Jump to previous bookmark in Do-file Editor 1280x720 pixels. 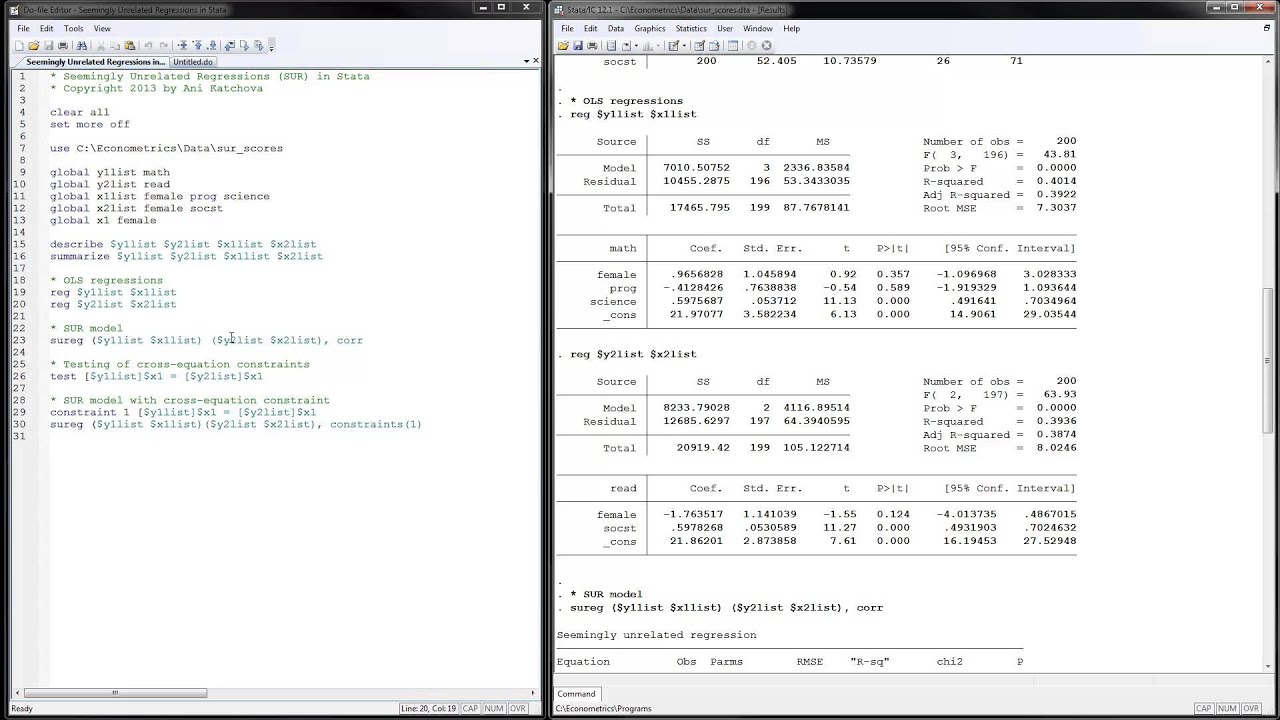tap(198, 45)
